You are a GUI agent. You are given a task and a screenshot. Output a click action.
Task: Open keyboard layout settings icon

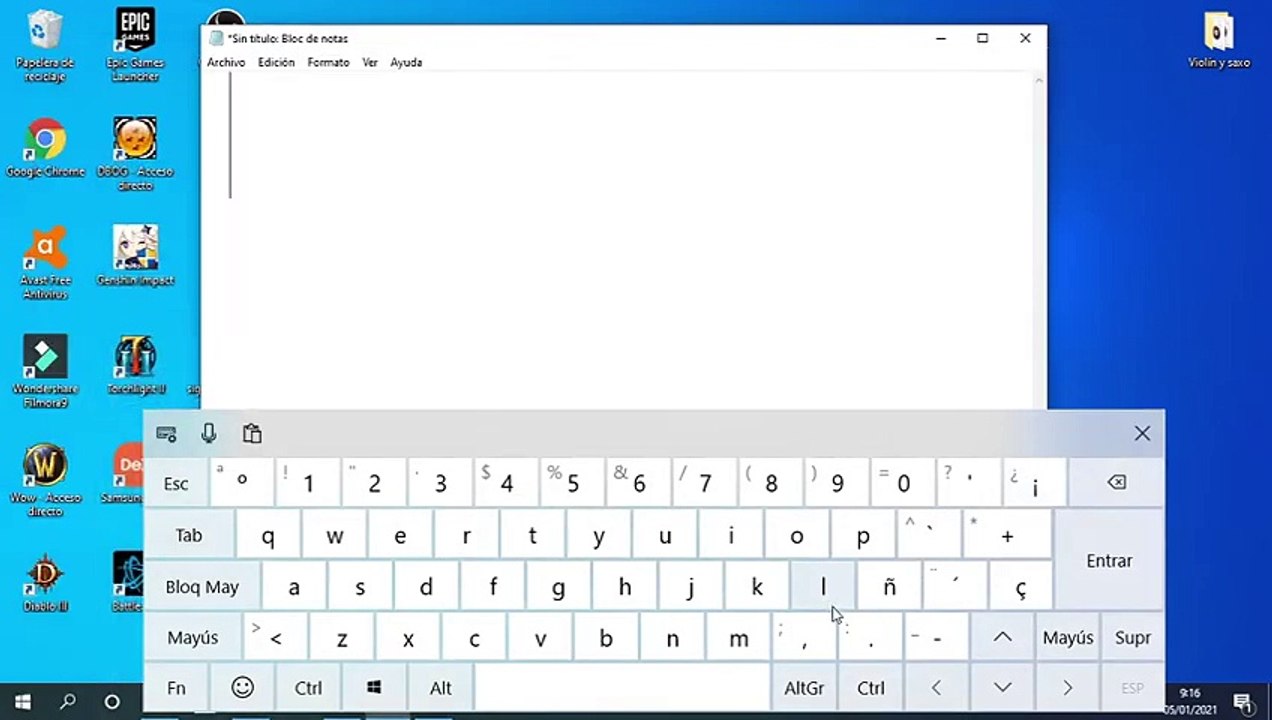(167, 434)
